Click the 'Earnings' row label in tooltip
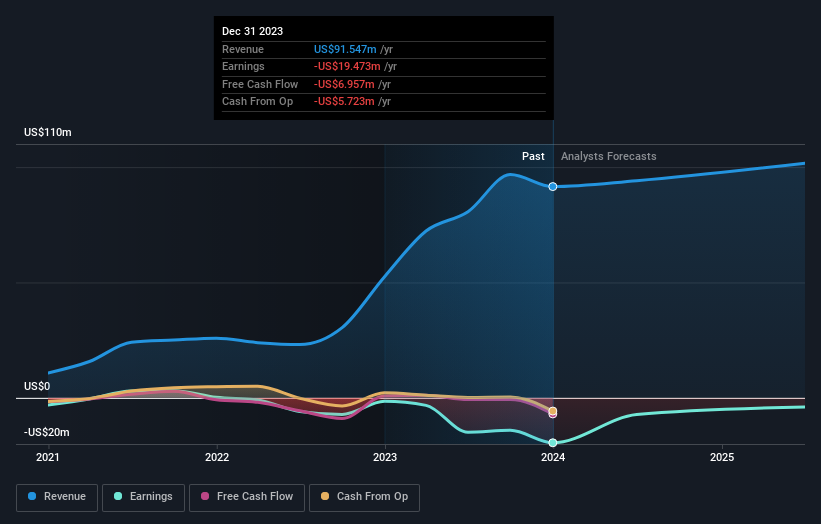Screen dimensions: 821x524 click(x=243, y=66)
